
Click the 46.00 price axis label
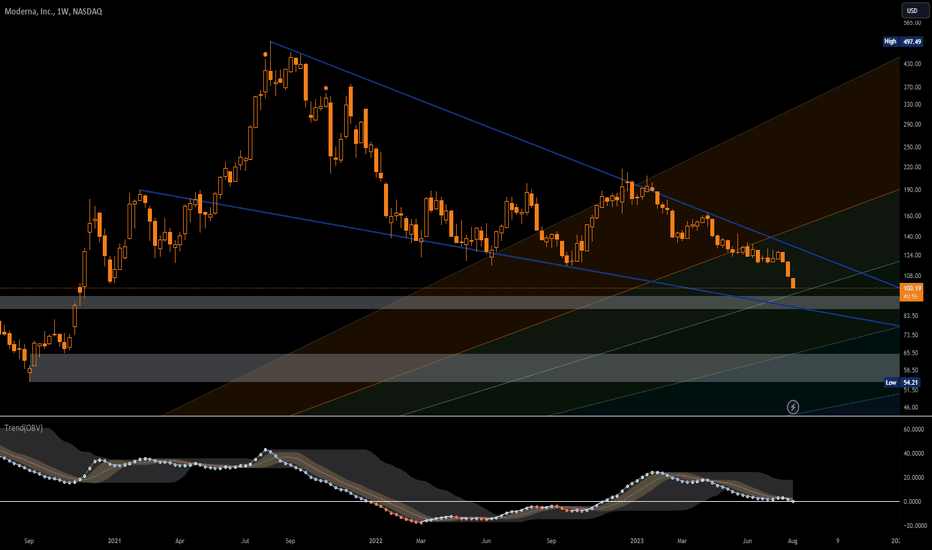pos(911,408)
